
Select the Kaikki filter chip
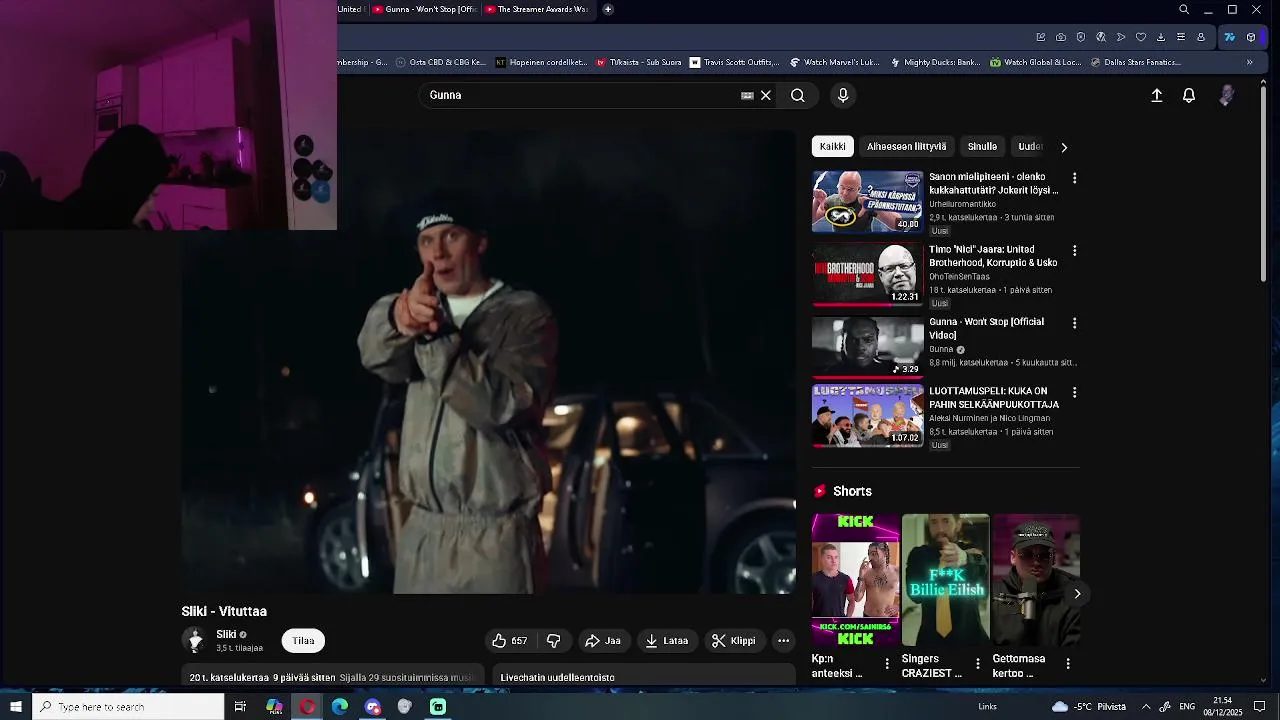point(833,146)
